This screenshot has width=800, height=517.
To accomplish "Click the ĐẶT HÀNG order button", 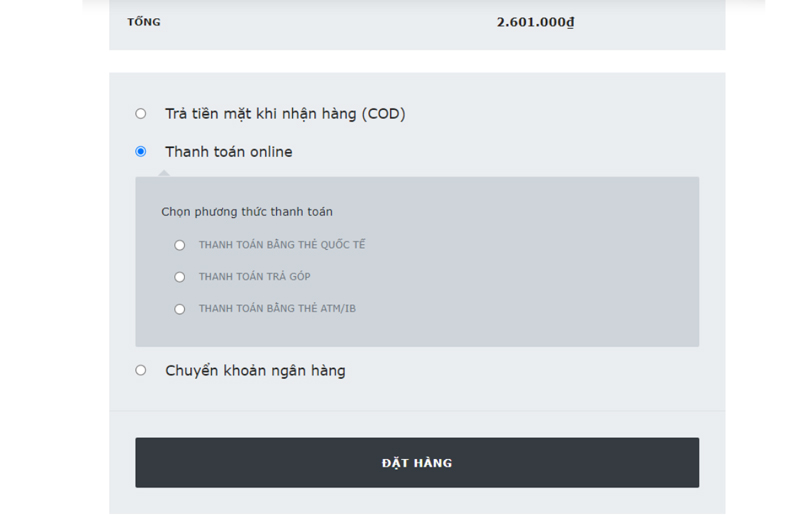I will click(x=417, y=462).
